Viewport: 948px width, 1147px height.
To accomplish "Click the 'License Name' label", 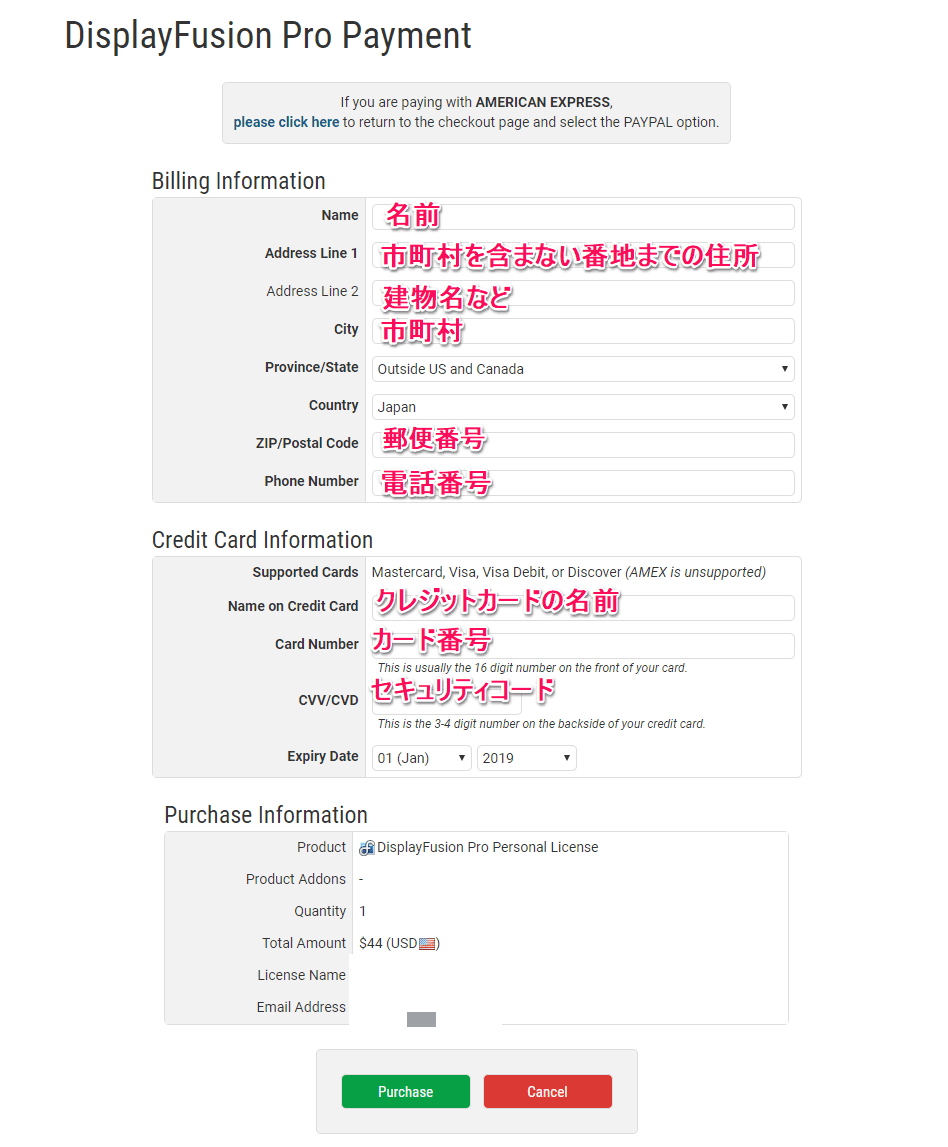I will coord(301,975).
